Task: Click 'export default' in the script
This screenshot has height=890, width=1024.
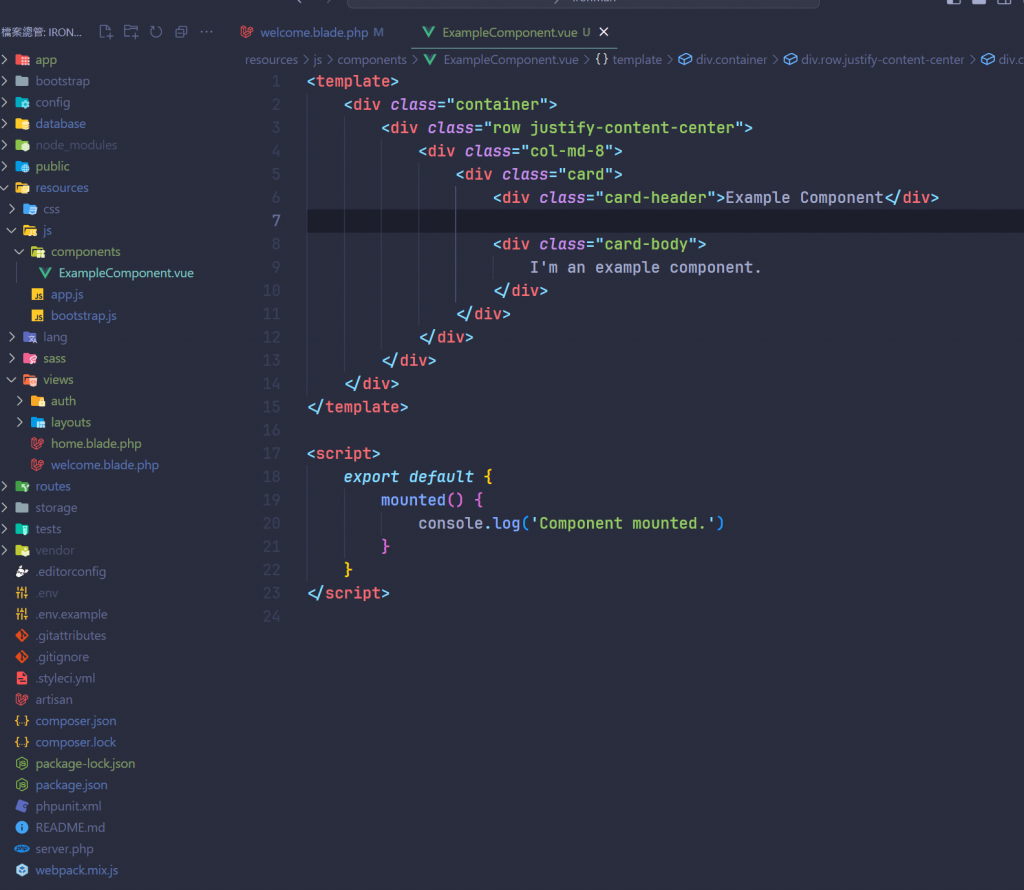Action: click(408, 477)
